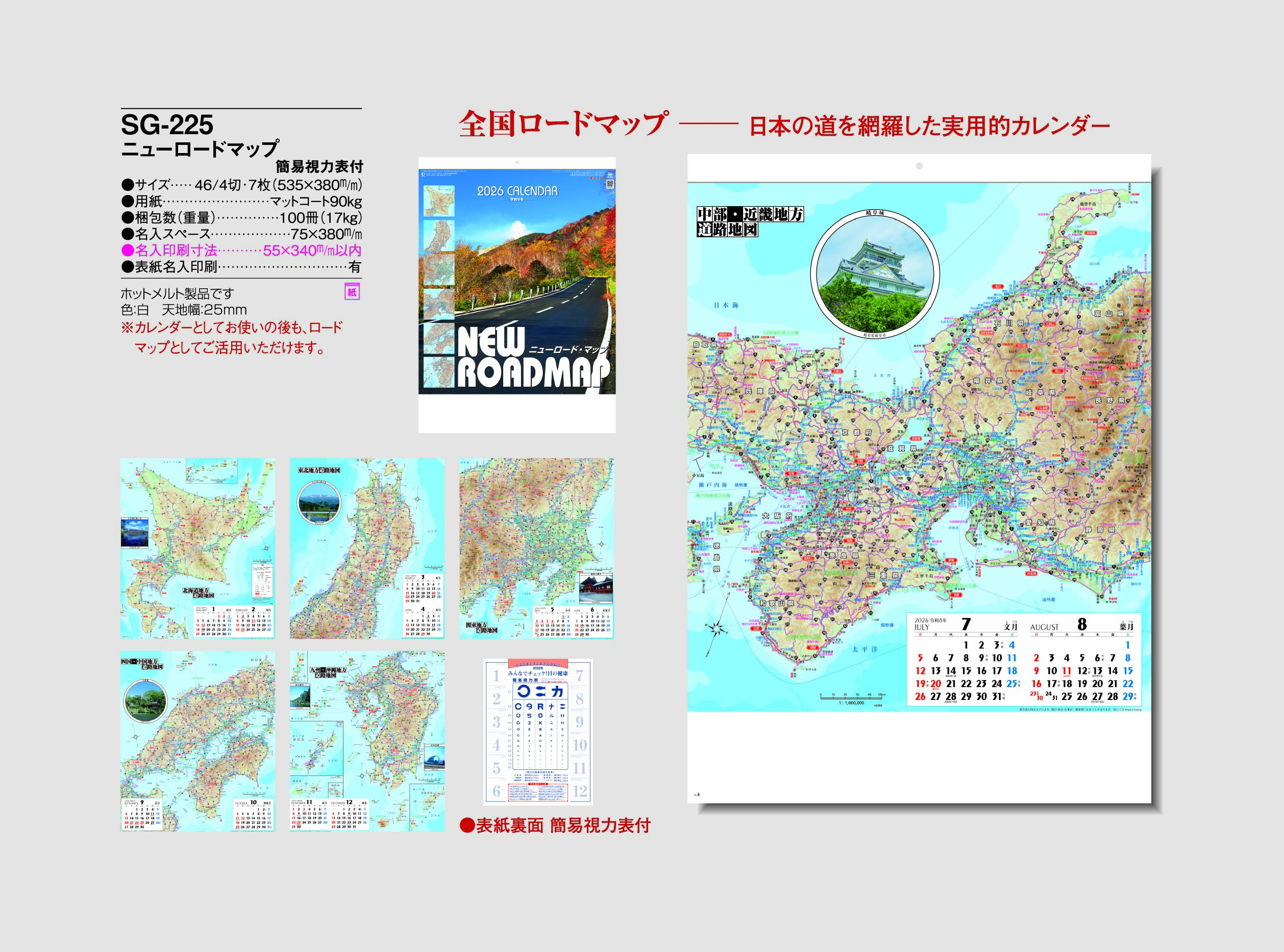The width and height of the screenshot is (1284, 952).
Task: Click the 長野県 prefecture label
Action: click(x=1110, y=400)
